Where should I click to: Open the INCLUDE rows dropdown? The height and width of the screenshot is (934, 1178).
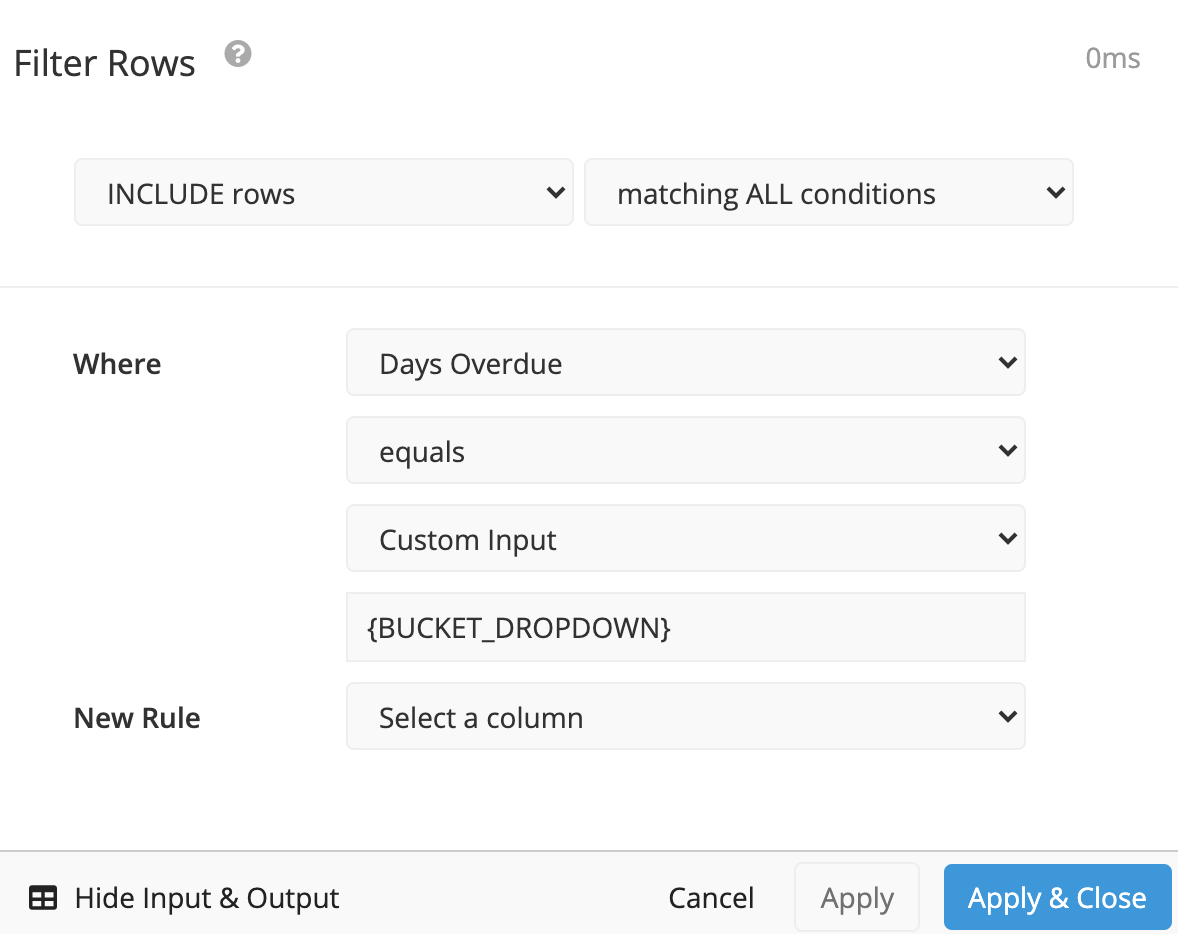click(324, 192)
